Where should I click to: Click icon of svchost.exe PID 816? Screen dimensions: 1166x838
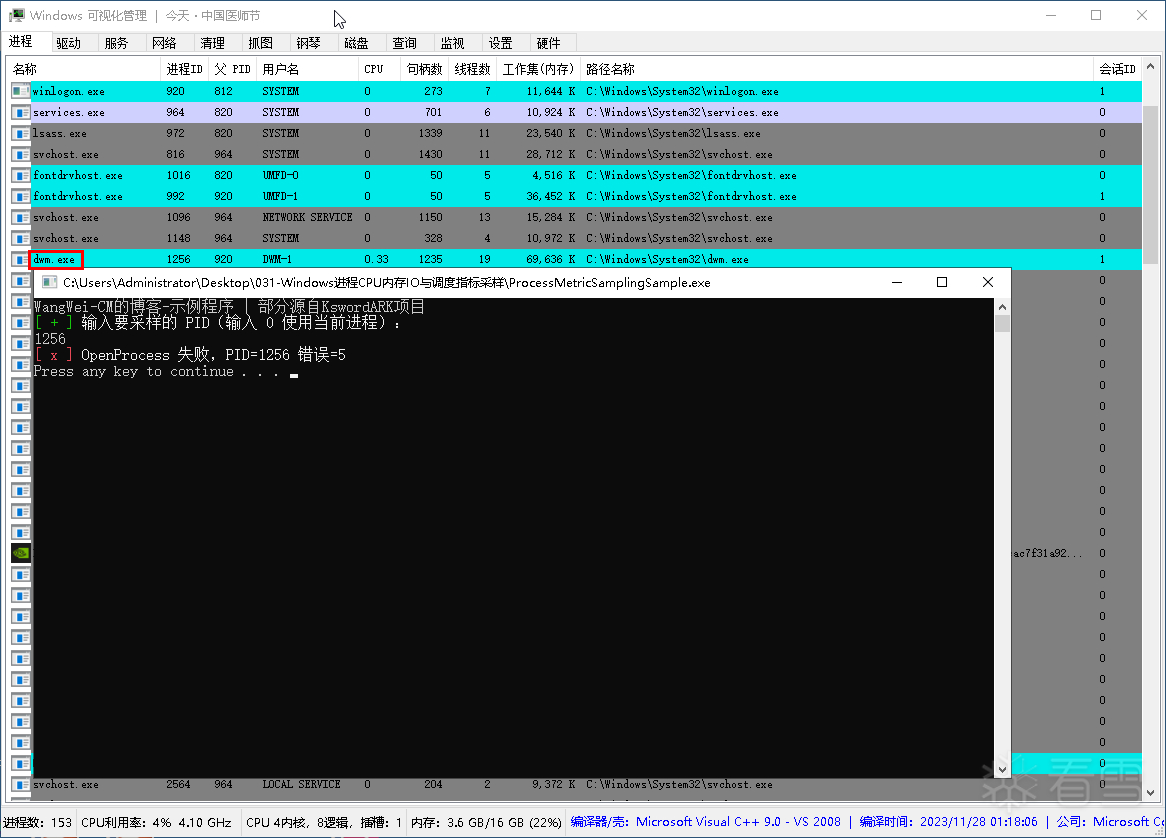(x=20, y=155)
